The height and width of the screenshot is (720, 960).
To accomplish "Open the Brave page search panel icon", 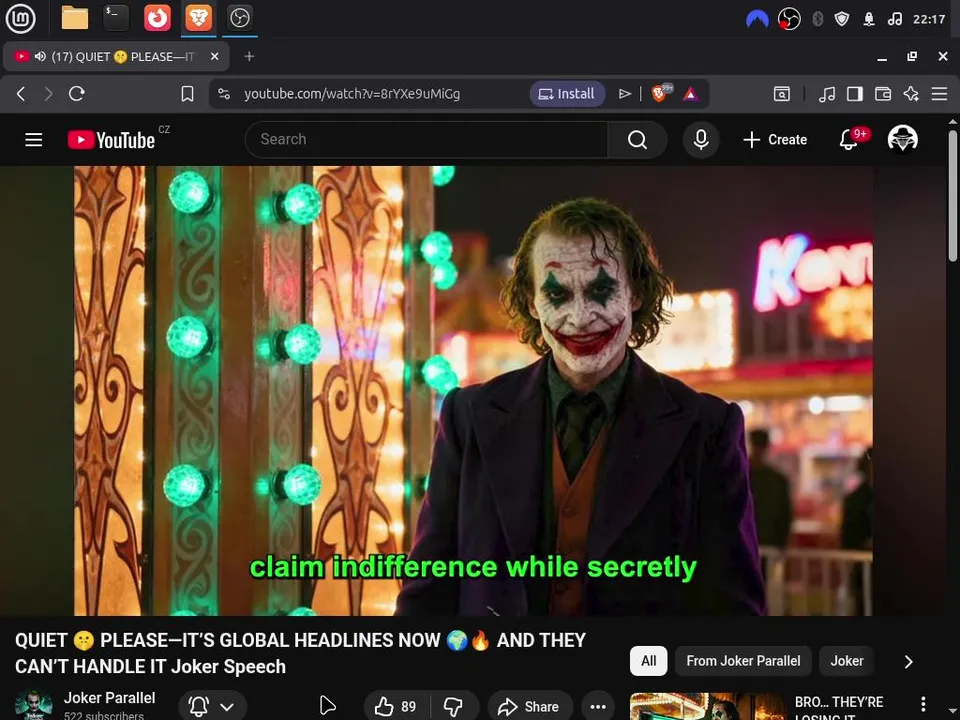I will tap(782, 94).
